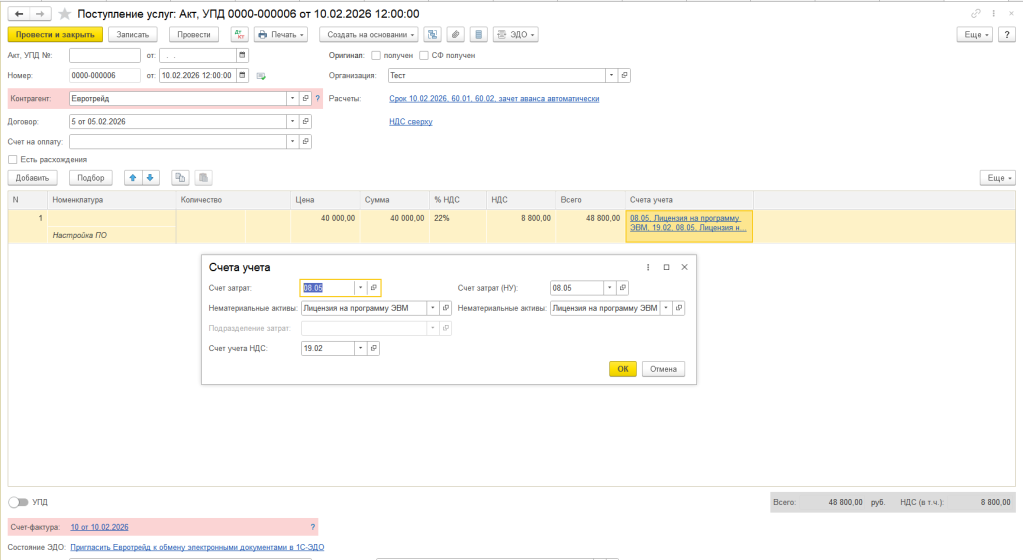Expand the Счет затрат (НУ) dropdown arrow
The height and width of the screenshot is (560, 1023).
coord(609,288)
